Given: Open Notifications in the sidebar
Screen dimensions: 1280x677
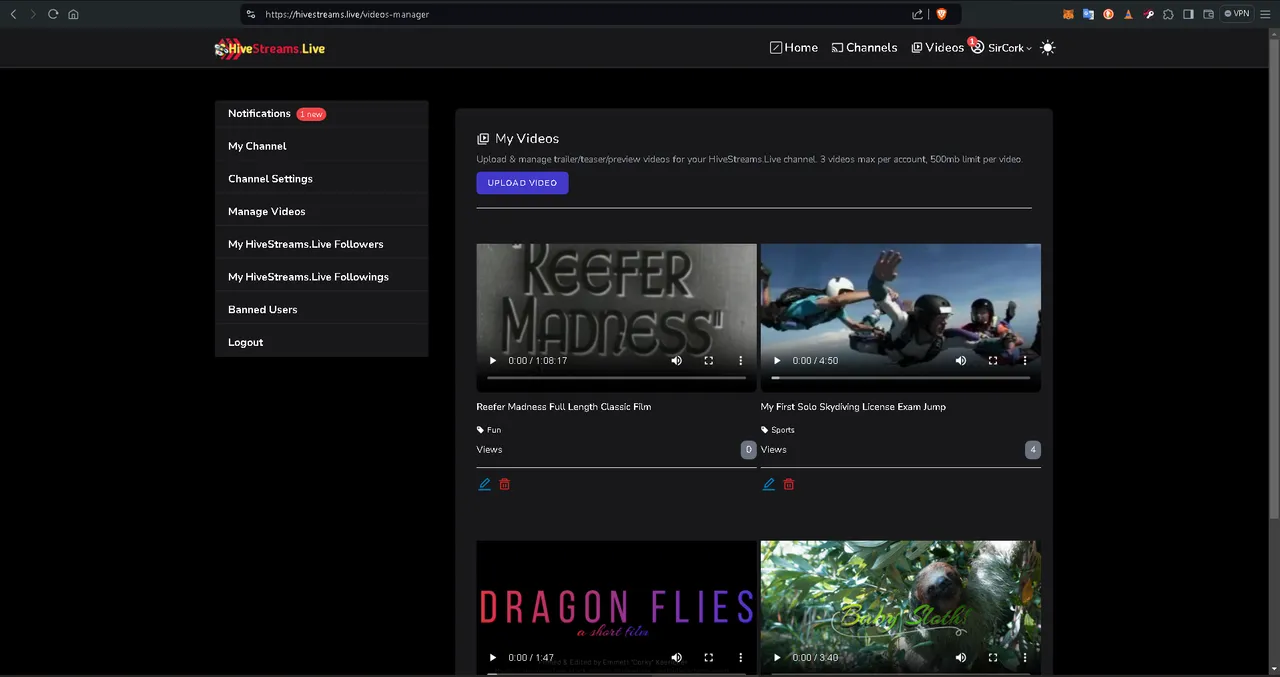Looking at the screenshot, I should (x=321, y=114).
